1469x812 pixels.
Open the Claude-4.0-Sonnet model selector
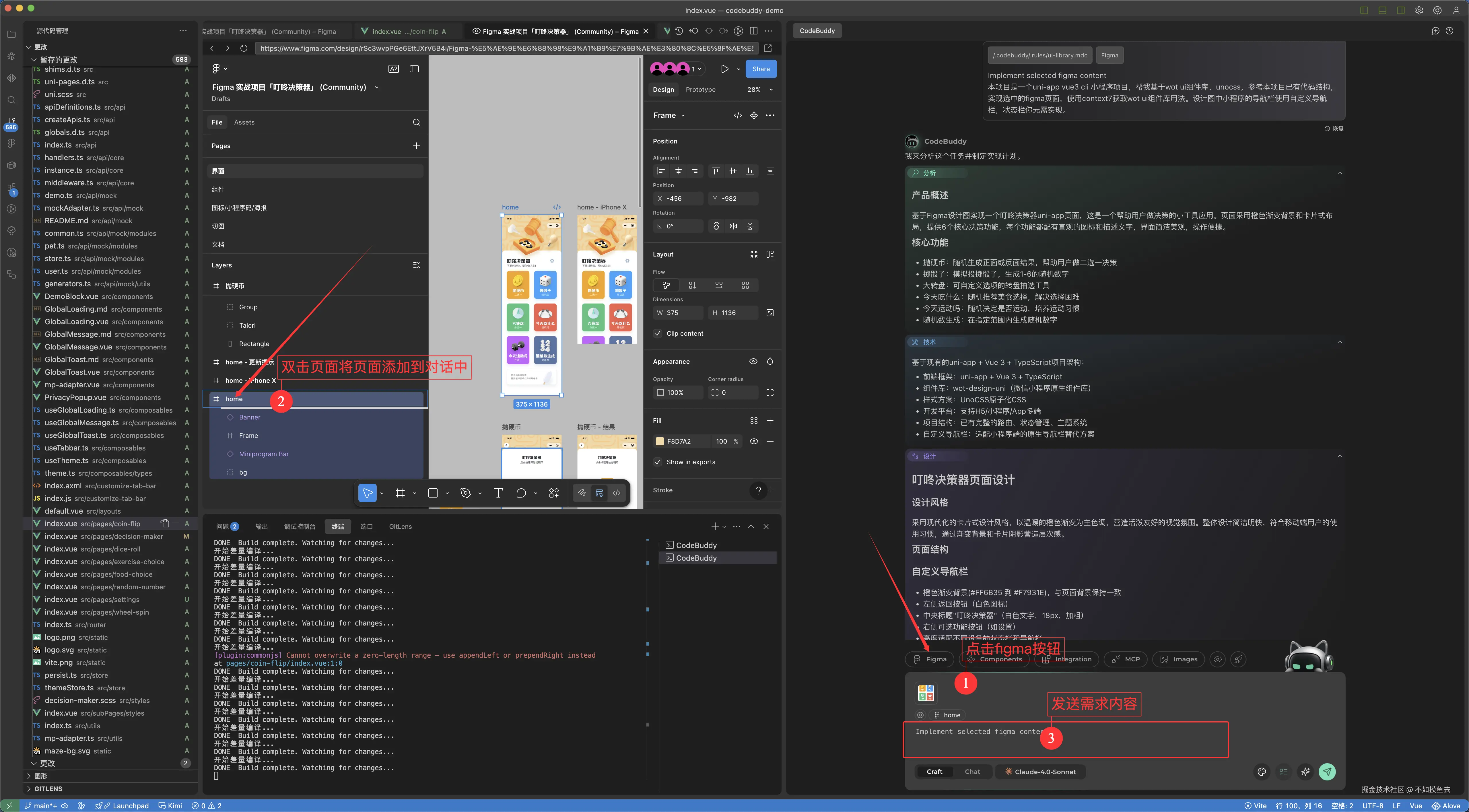1040,772
